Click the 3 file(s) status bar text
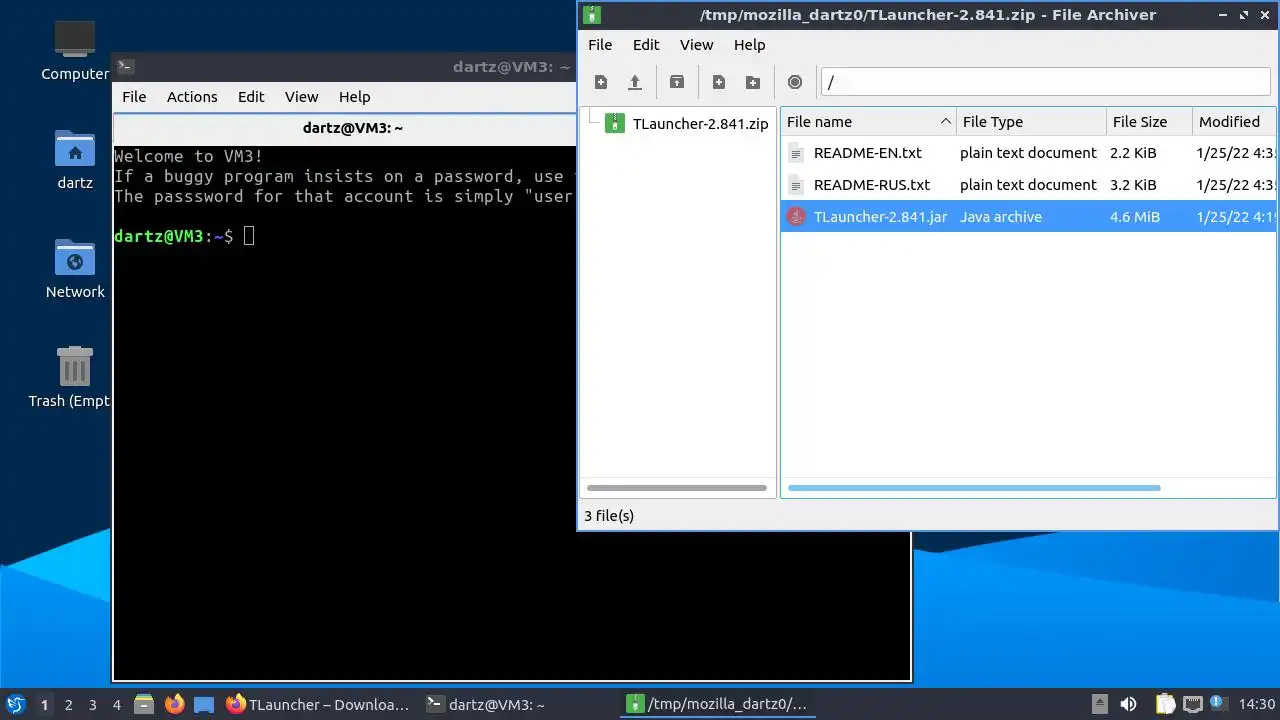 [609, 516]
